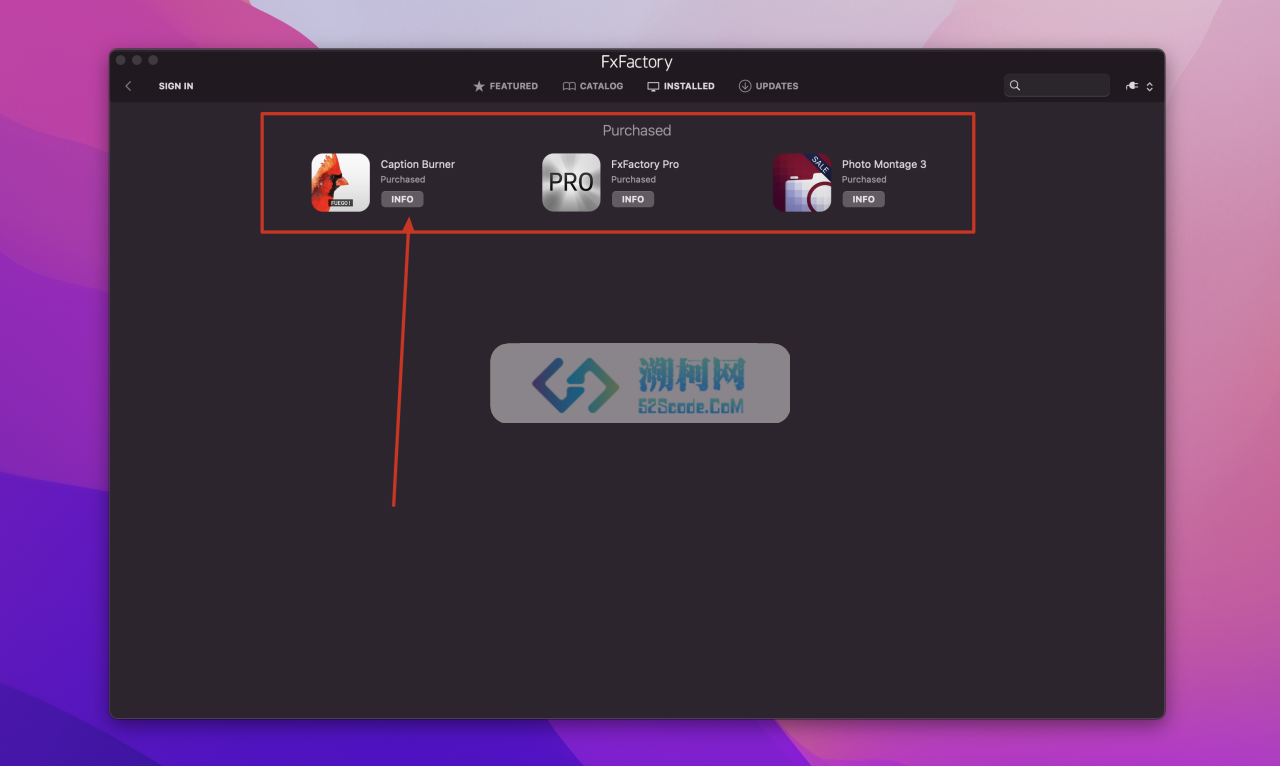
Task: Switch to the Featured tab
Action: click(505, 86)
